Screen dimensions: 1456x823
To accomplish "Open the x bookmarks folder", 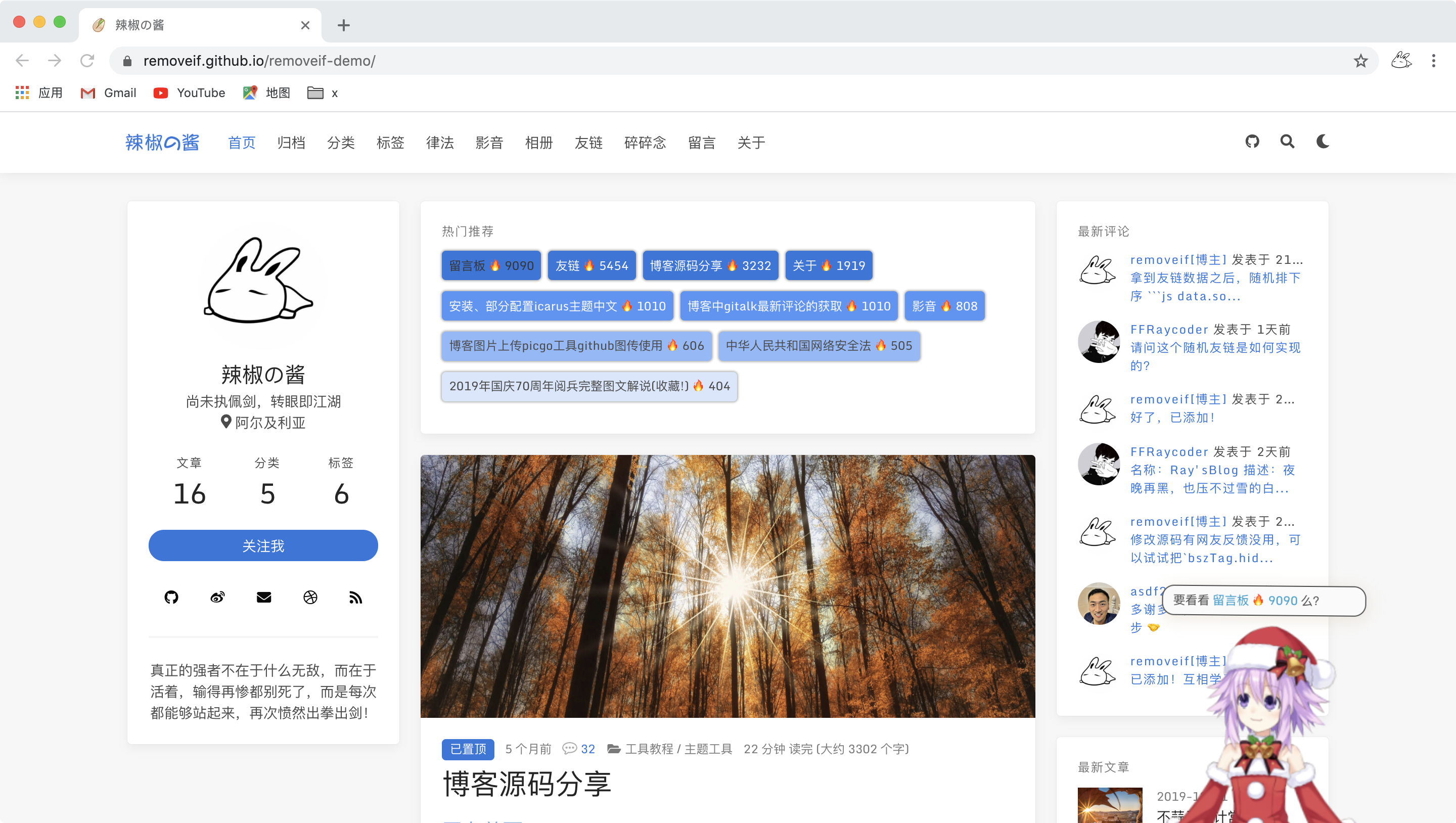I will point(323,93).
